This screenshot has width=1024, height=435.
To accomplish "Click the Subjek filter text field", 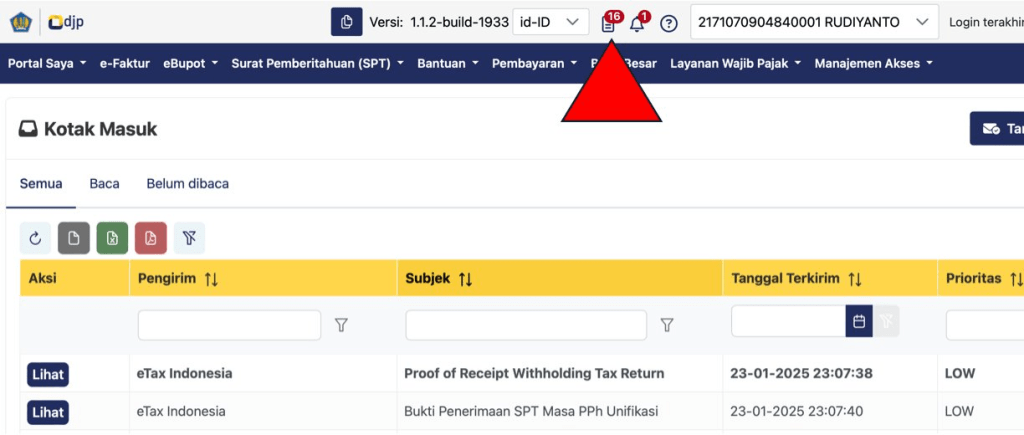I will pos(526,325).
